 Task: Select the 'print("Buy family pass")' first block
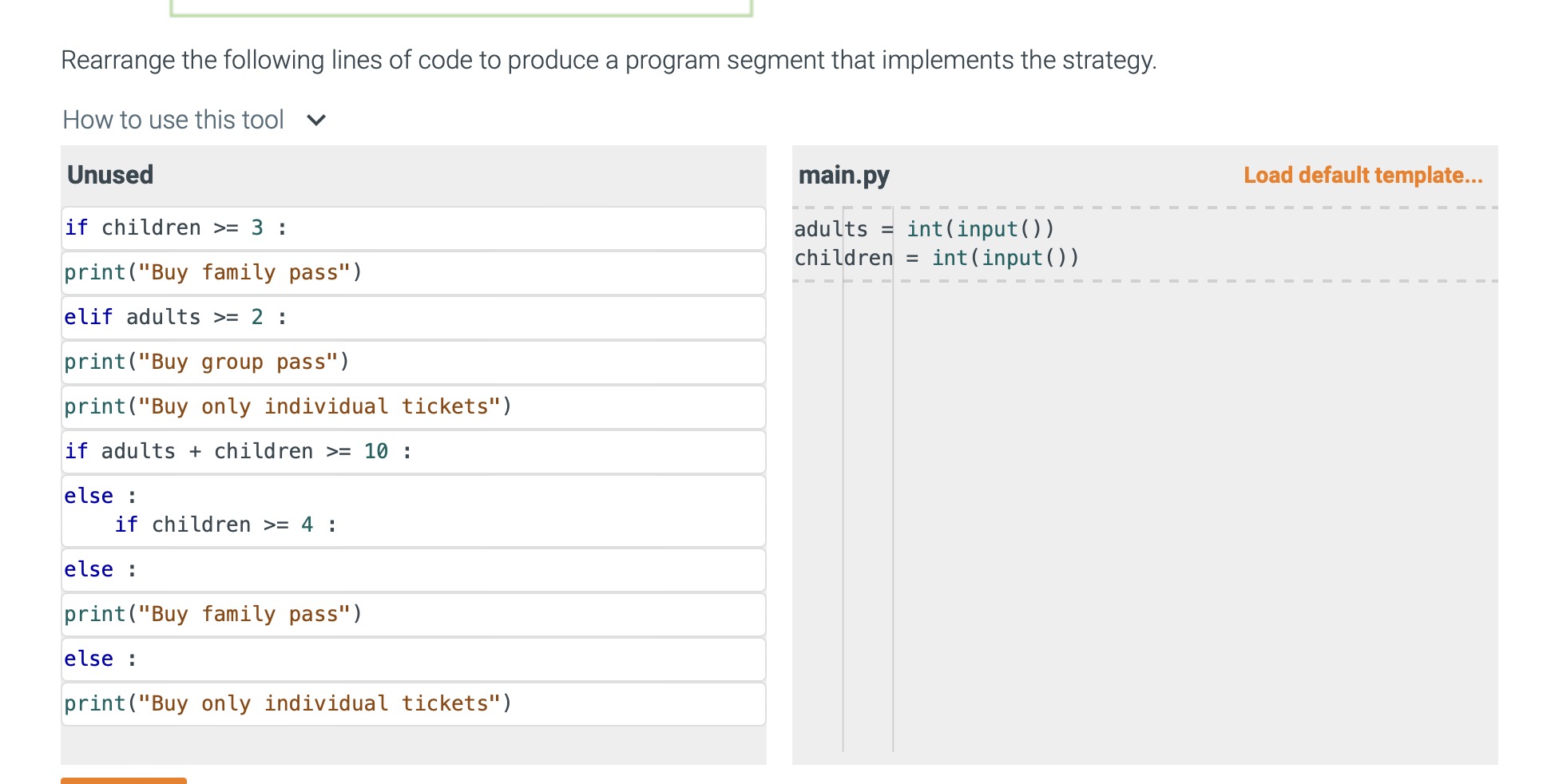coord(413,272)
